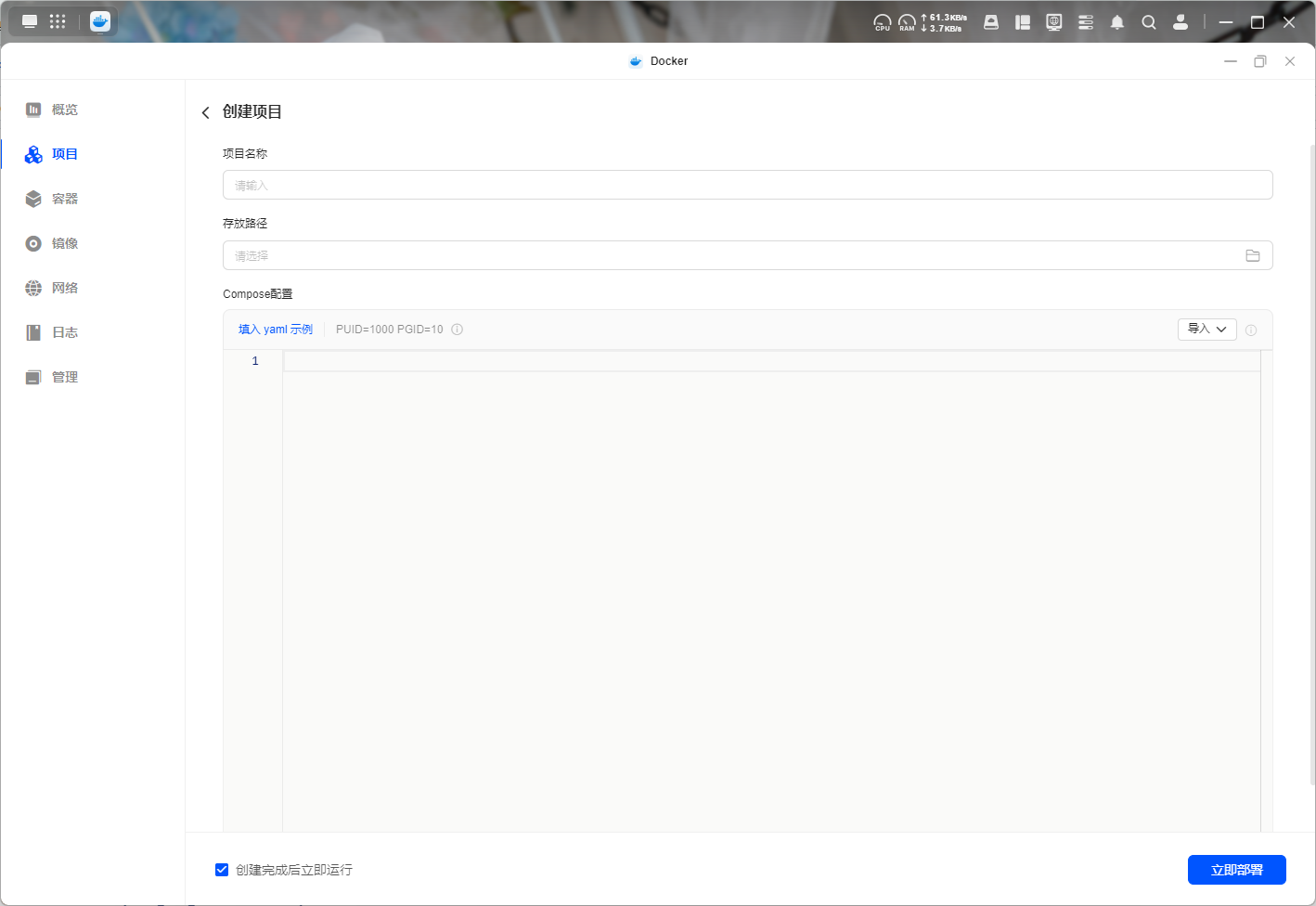Click the 立即部署 deploy button
The height and width of the screenshot is (906, 1316).
[x=1237, y=870]
